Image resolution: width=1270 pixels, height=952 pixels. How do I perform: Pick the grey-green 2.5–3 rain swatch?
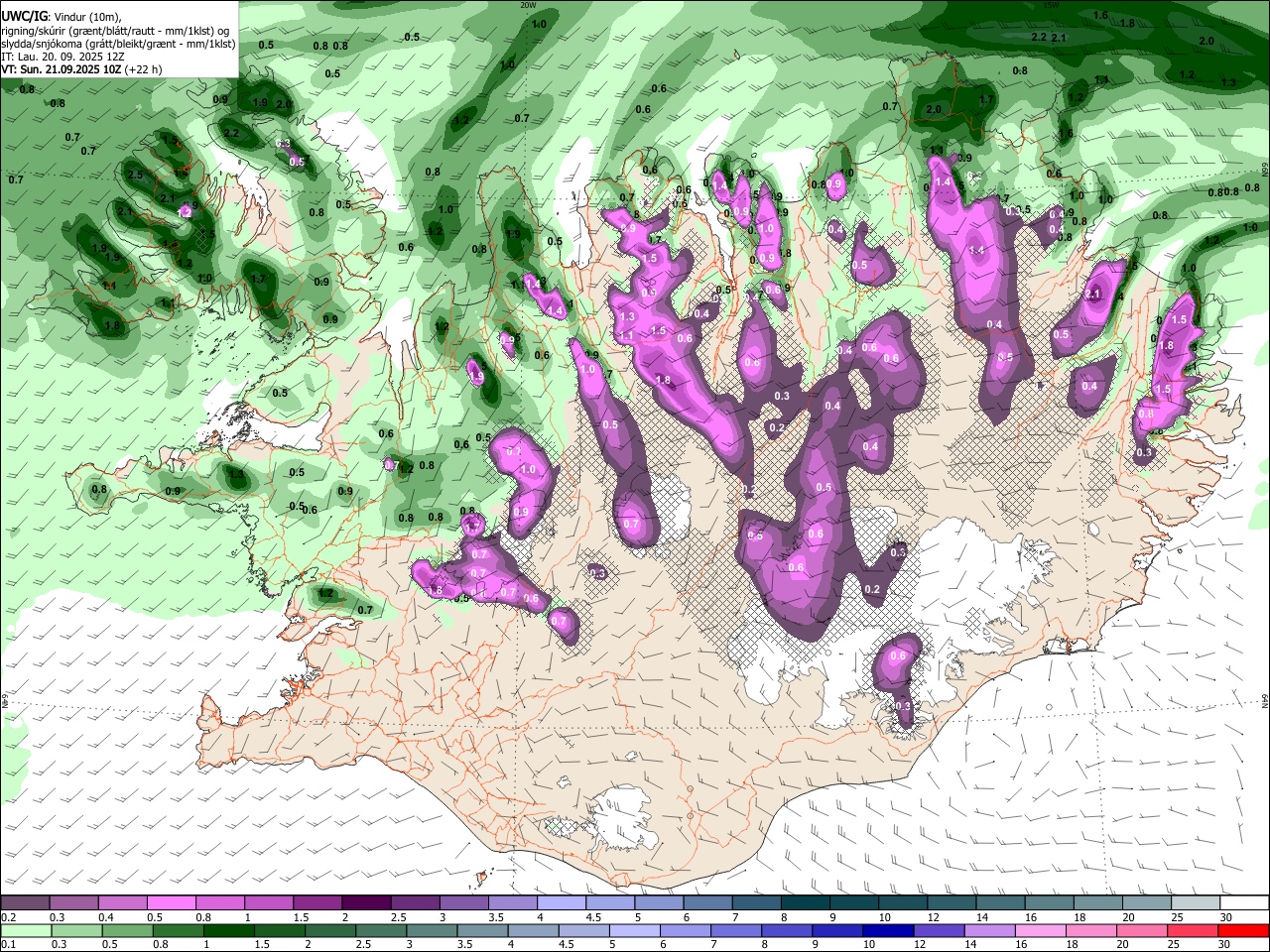click(x=381, y=930)
